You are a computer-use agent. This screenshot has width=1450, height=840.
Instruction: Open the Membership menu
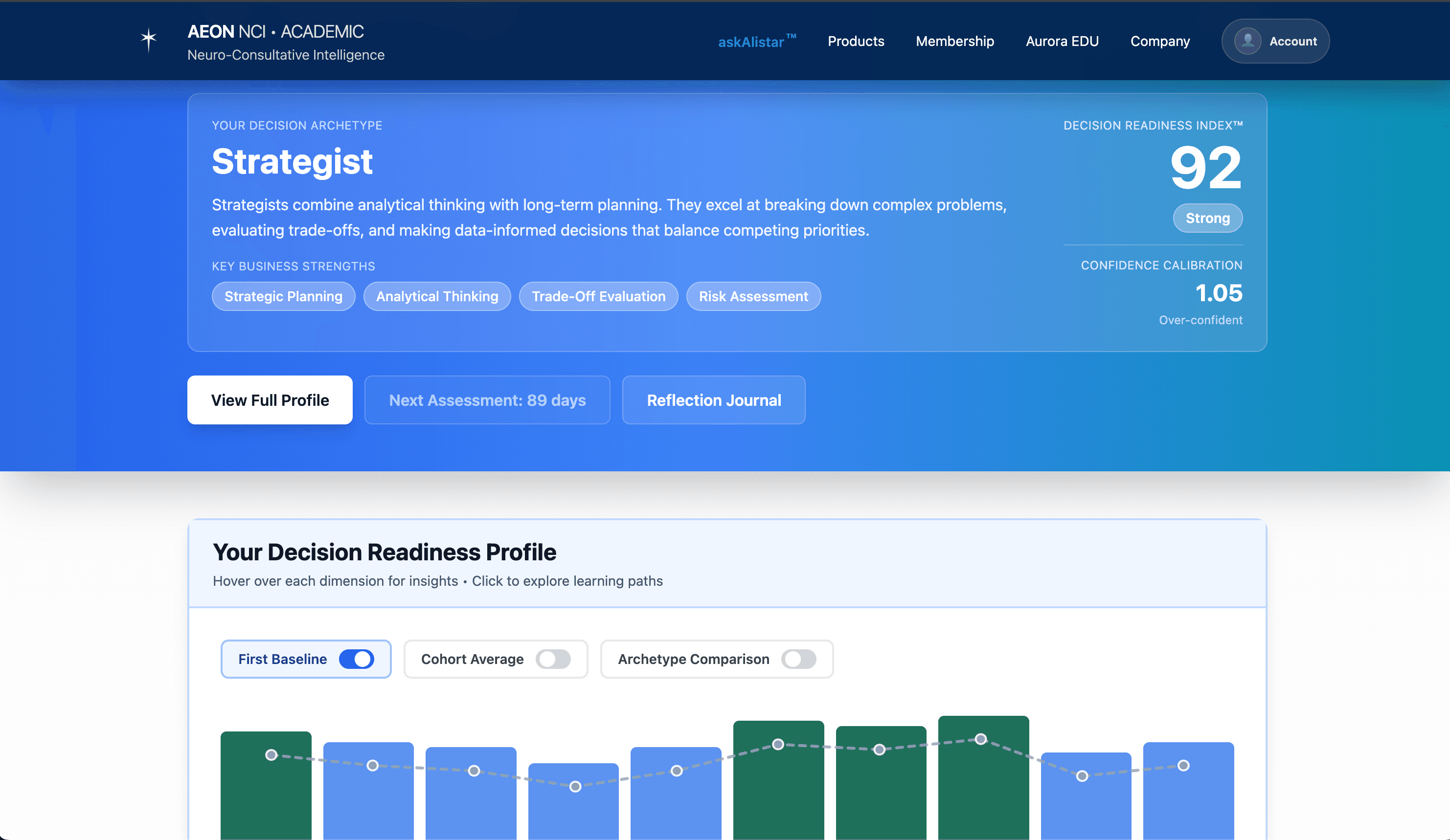[954, 42]
